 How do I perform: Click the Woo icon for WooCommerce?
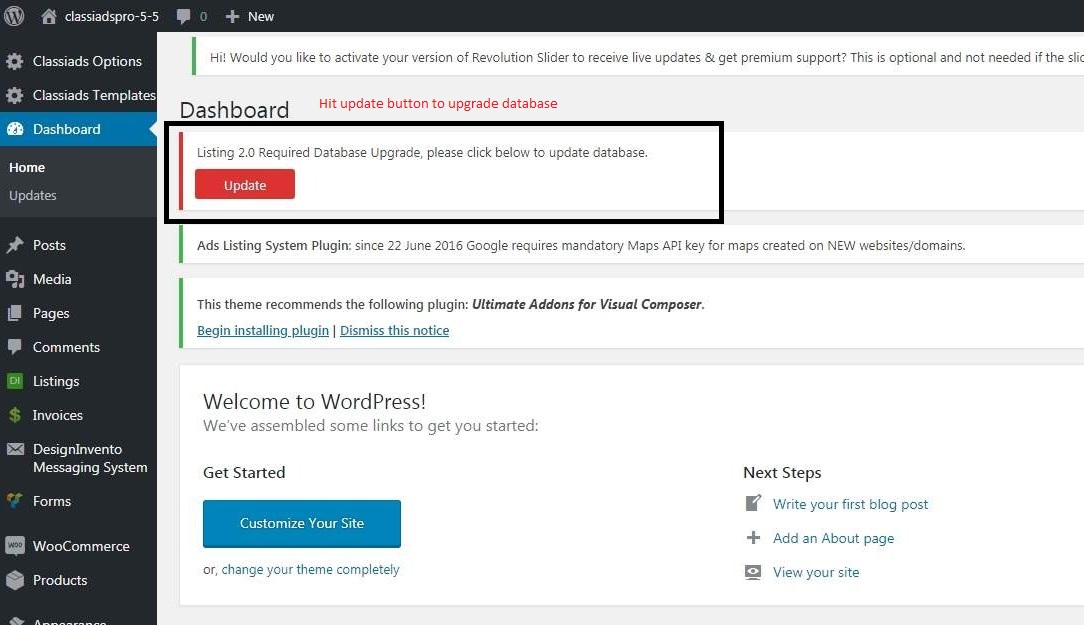(x=15, y=546)
